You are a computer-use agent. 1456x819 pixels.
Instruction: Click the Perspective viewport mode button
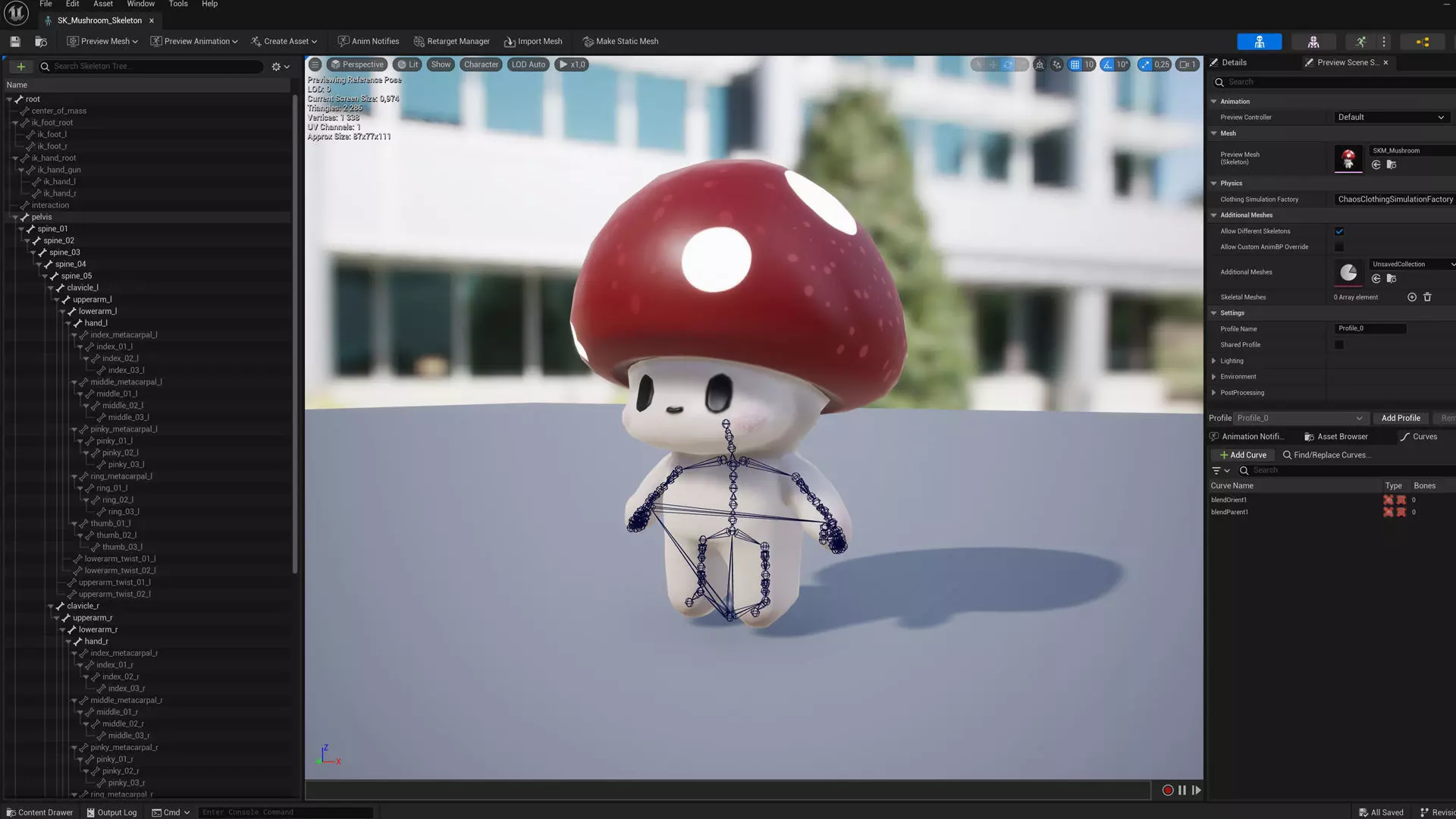point(357,64)
